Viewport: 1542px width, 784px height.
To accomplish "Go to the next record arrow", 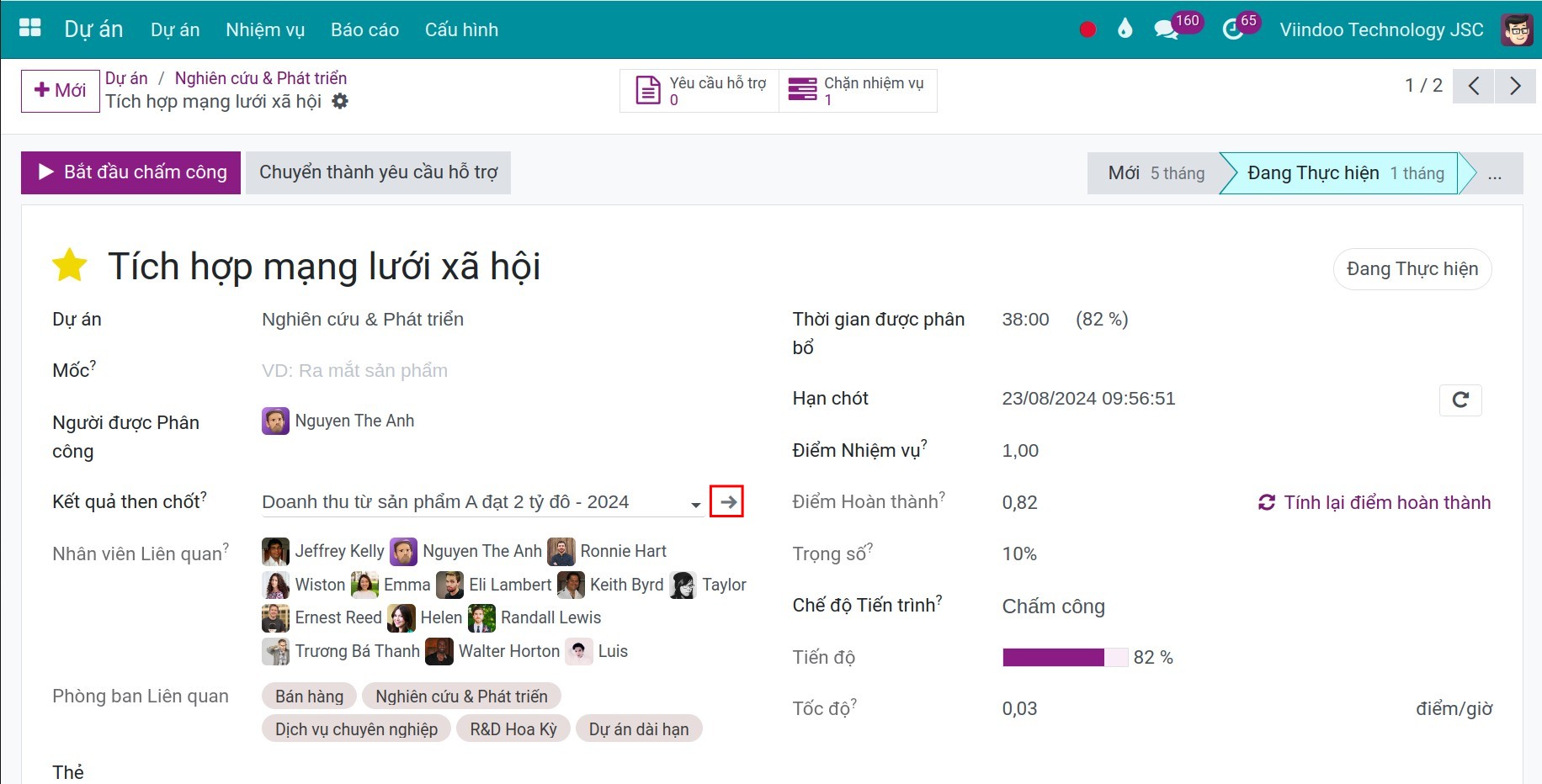I will (x=1515, y=86).
